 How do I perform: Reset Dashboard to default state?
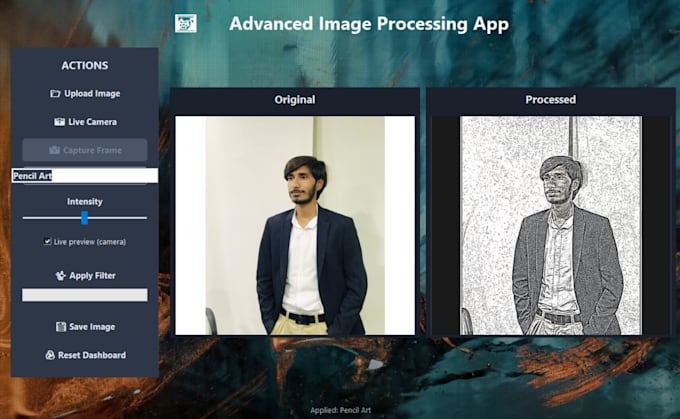click(85, 355)
